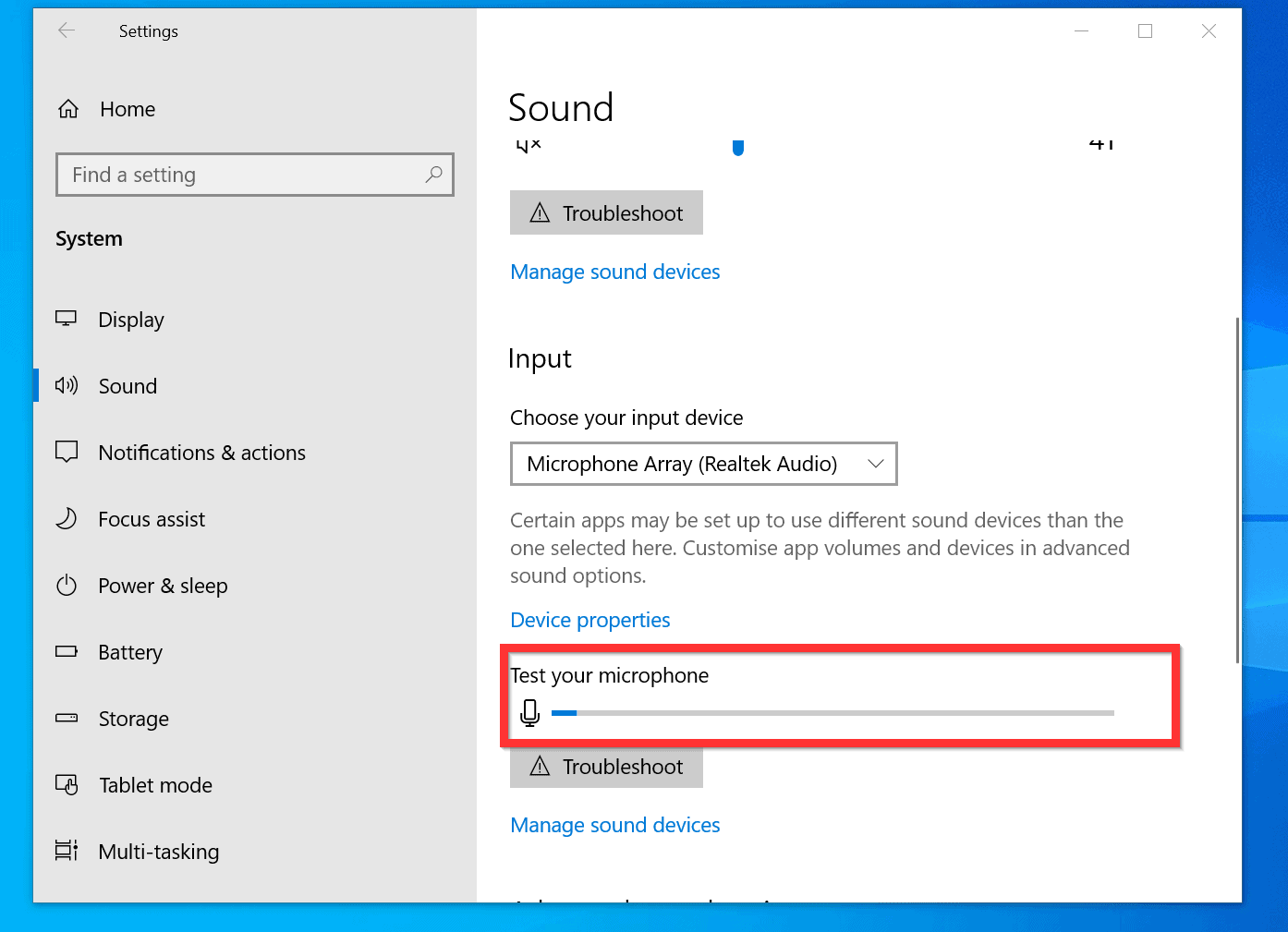Open Device properties link
Screen dimensions: 1288x932
pos(589,620)
